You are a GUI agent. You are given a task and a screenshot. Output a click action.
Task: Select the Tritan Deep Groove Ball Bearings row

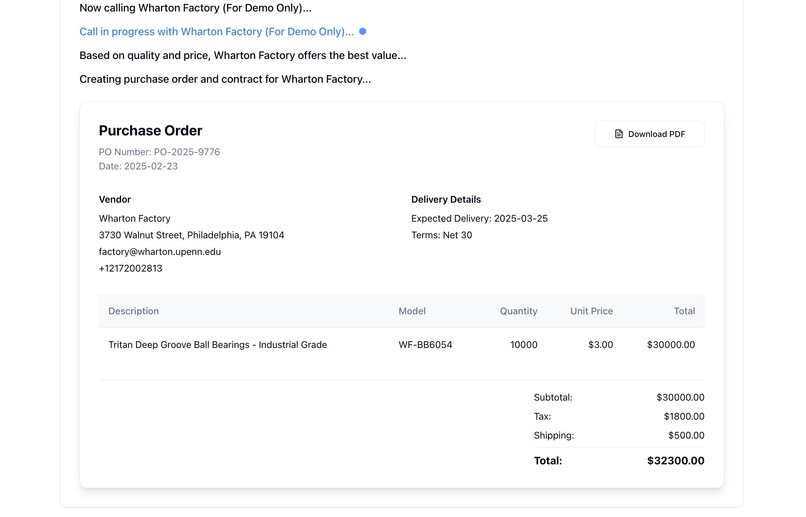217,345
